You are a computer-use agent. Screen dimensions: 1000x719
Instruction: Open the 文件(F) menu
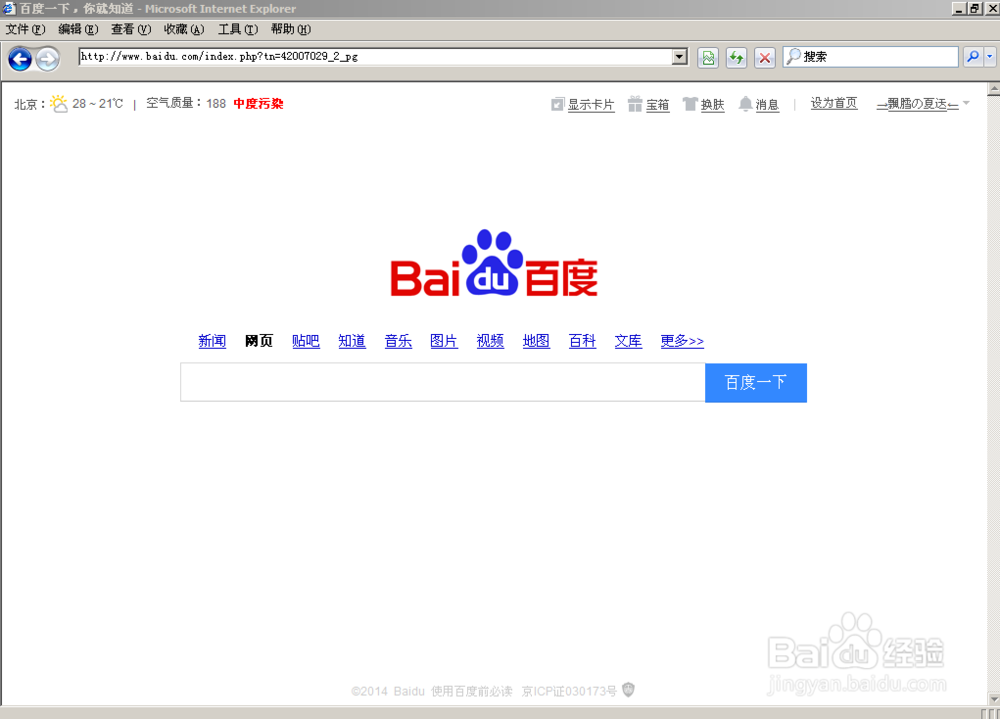(26, 29)
